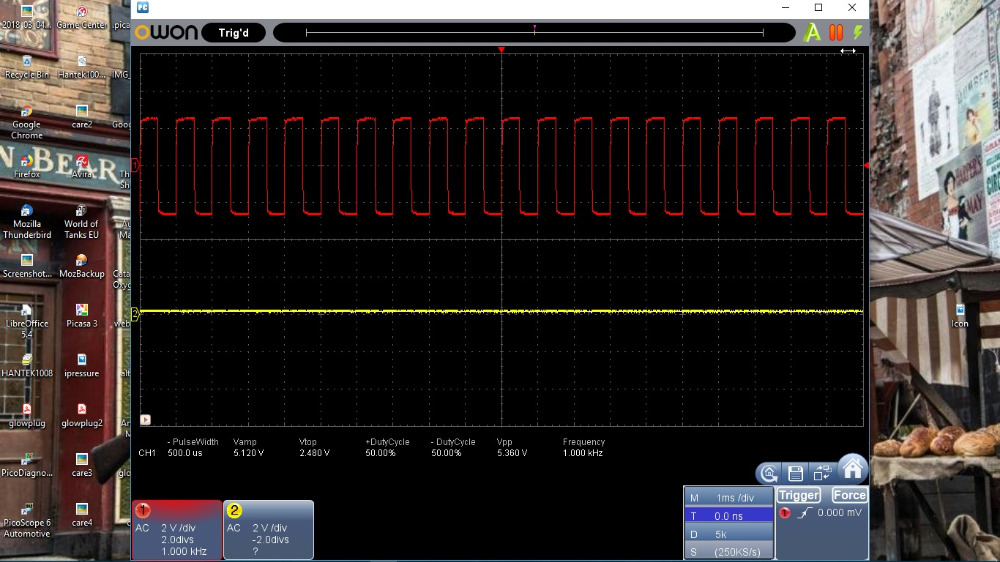
Task: Select the T 0.0 ns trigger position row
Action: click(727, 515)
